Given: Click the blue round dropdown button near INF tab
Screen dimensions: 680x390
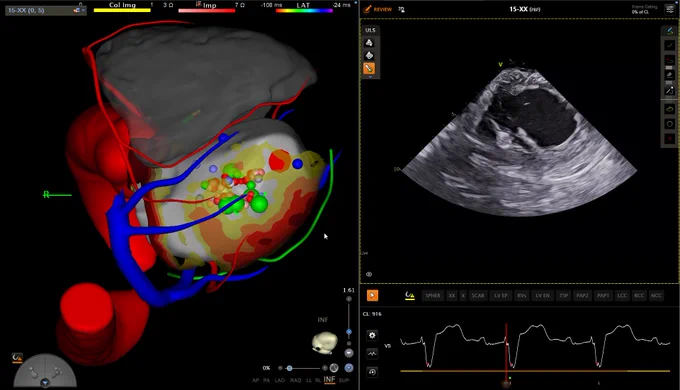Looking at the screenshot, I should pyautogui.click(x=349, y=368).
